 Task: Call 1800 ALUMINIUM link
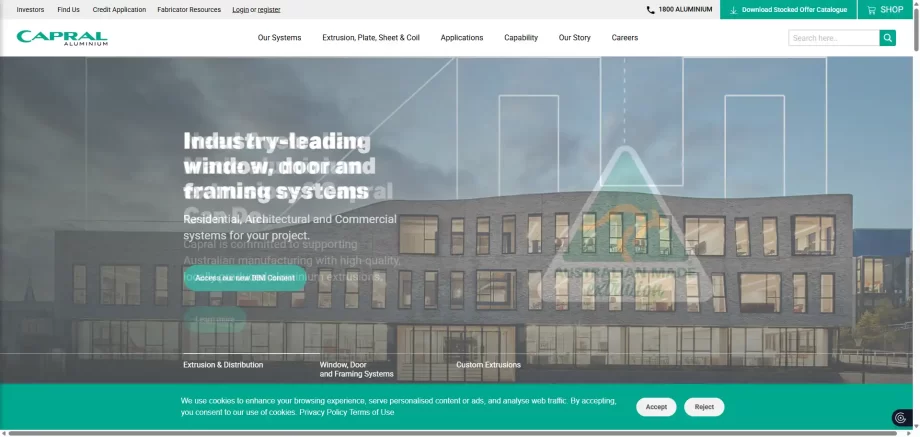pos(685,9)
